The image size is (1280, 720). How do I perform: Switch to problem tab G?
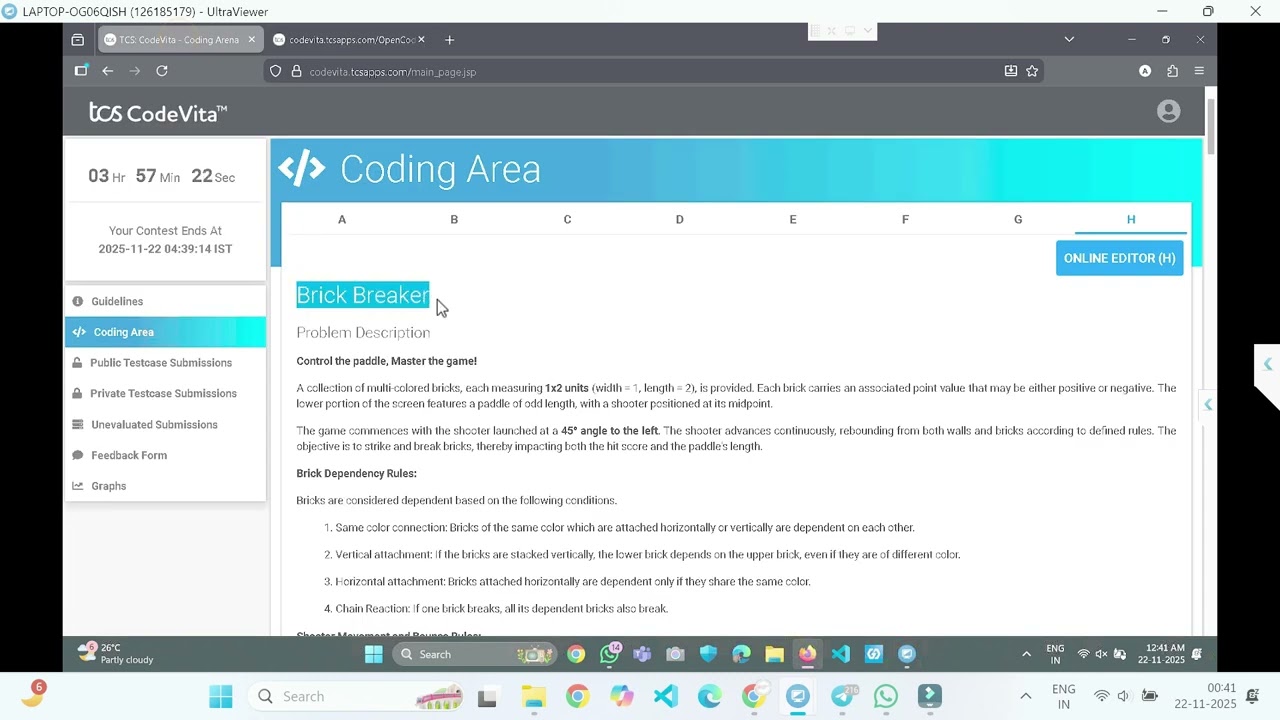pyautogui.click(x=1018, y=219)
